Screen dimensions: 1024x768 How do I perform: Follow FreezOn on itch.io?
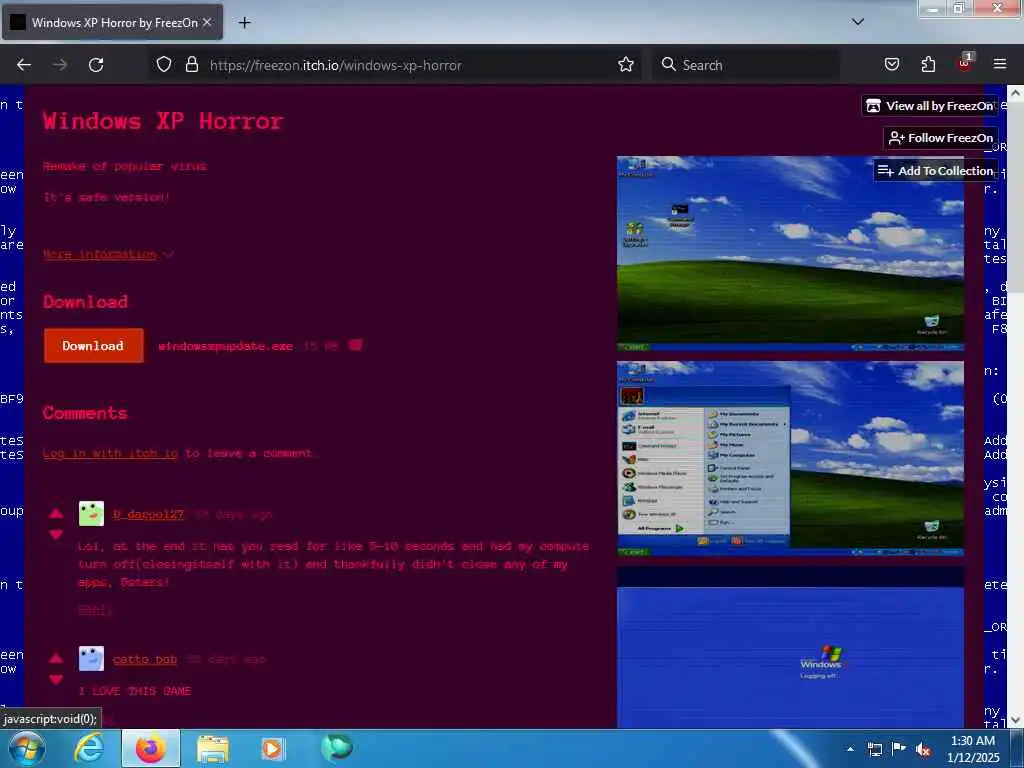pyautogui.click(x=940, y=138)
